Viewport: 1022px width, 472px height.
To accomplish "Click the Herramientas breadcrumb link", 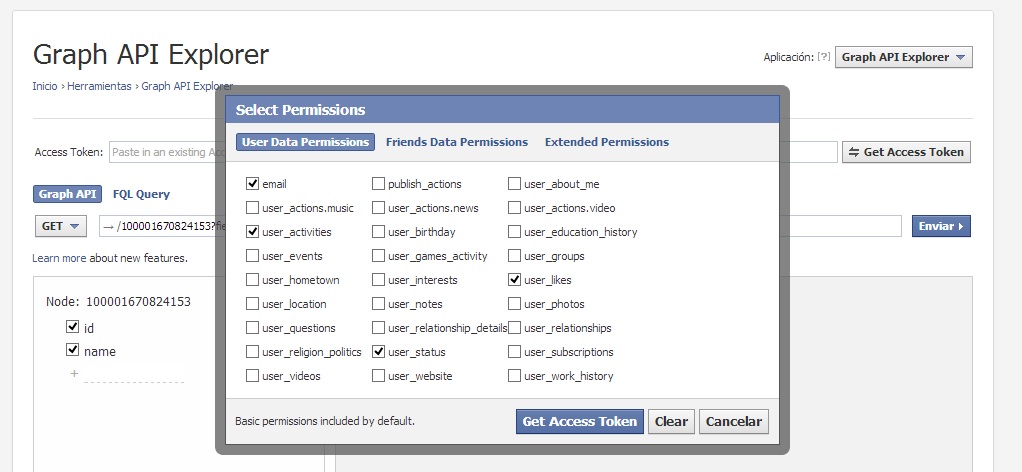I will 99,86.
